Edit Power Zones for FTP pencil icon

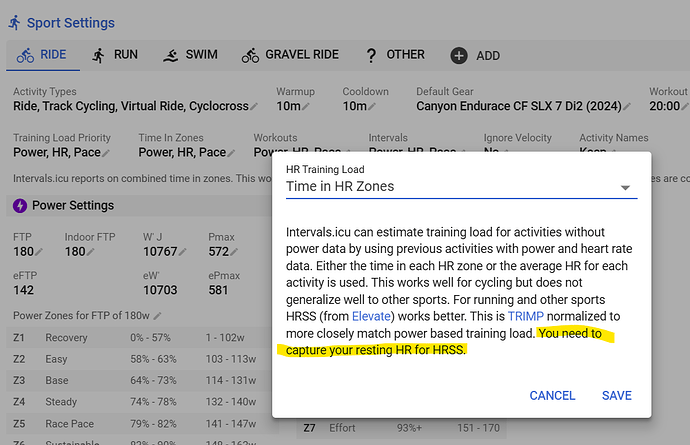click(x=158, y=316)
